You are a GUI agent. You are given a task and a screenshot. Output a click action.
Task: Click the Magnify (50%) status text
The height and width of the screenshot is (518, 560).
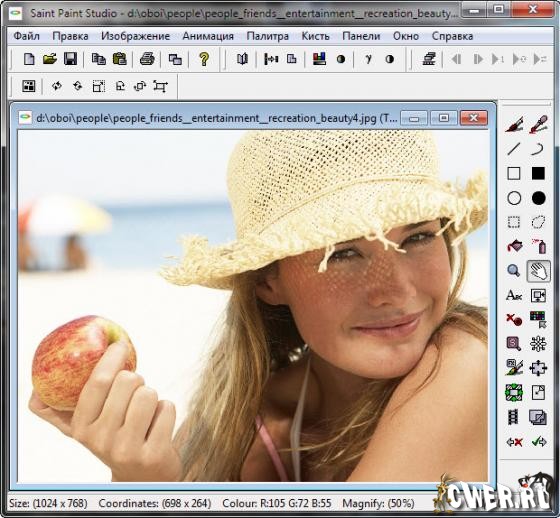[x=378, y=503]
